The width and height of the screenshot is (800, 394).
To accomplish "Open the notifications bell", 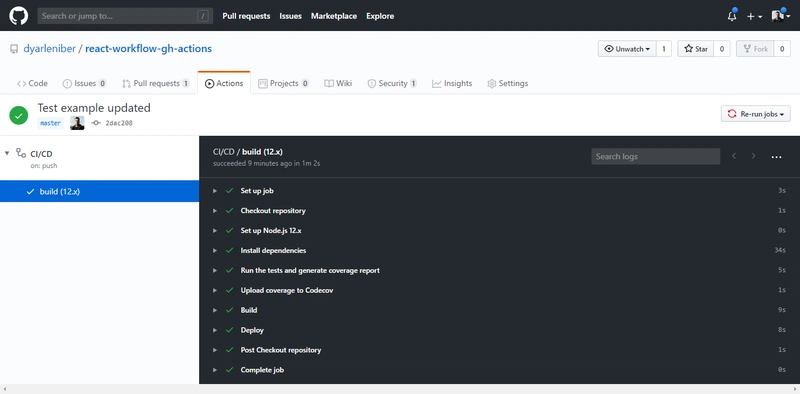I will click(732, 16).
